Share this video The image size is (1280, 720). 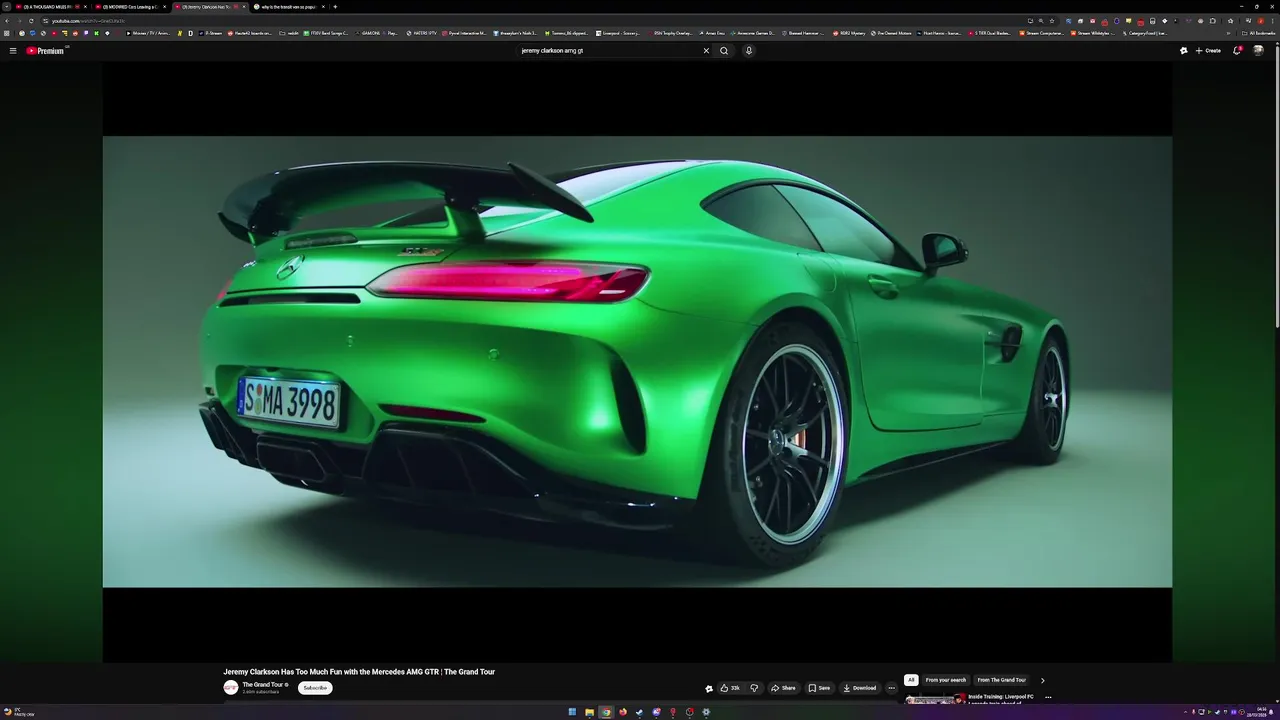(783, 688)
